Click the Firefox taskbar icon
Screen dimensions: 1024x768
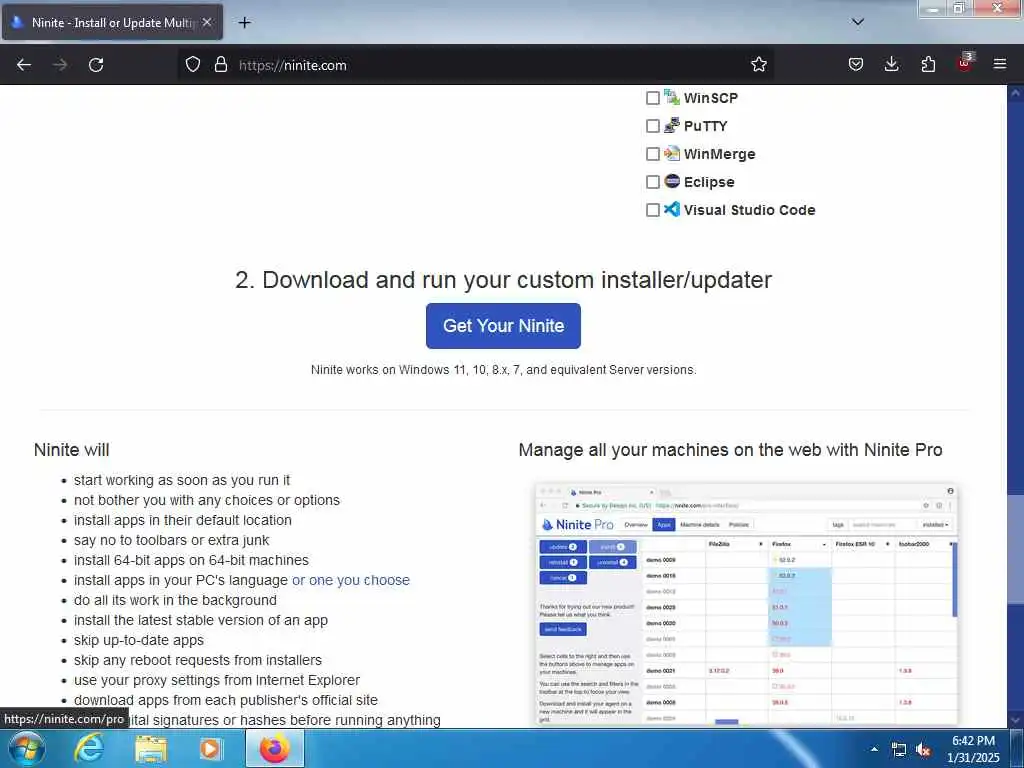coord(275,749)
